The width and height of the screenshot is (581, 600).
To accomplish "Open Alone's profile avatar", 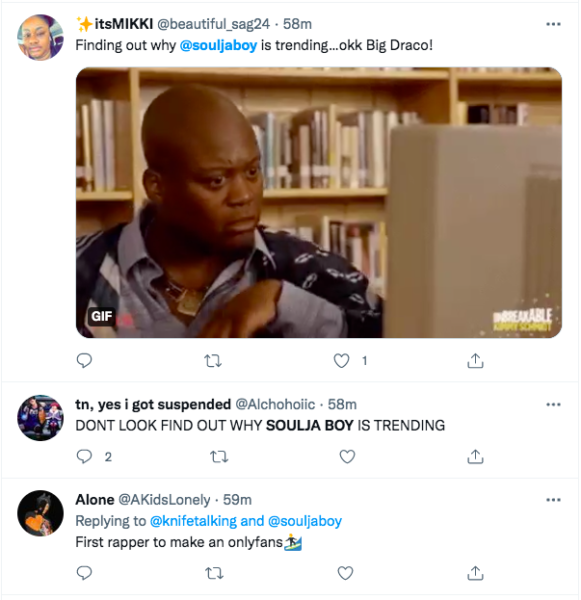I will (x=41, y=513).
